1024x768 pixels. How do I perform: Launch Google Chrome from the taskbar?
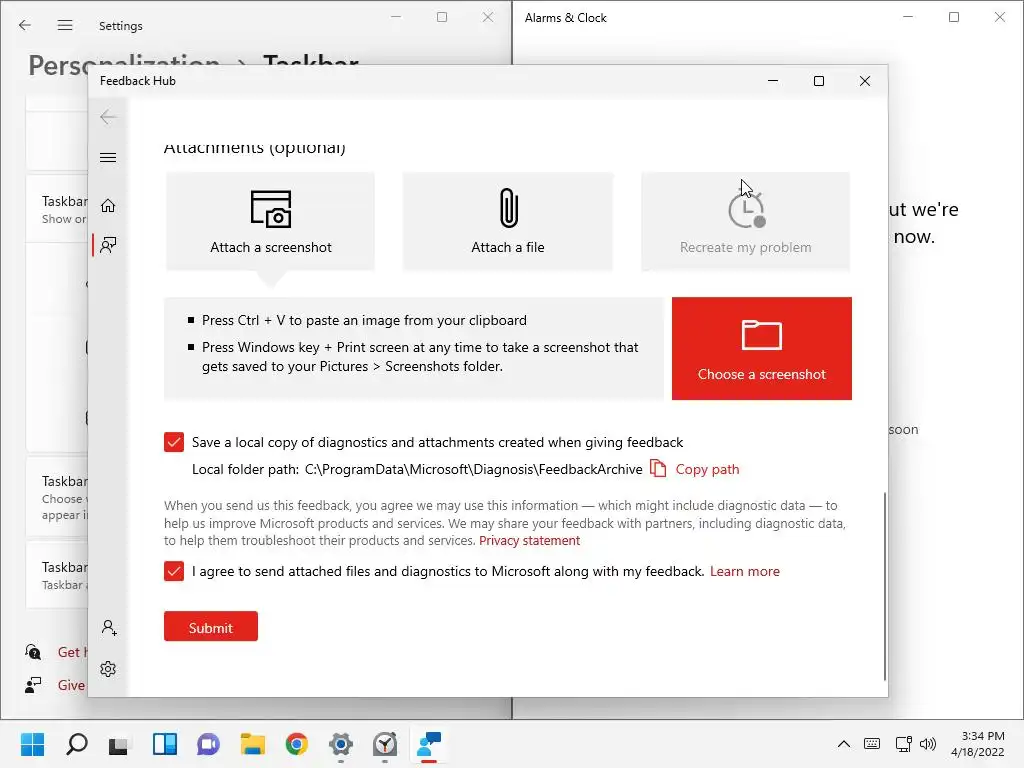[296, 744]
